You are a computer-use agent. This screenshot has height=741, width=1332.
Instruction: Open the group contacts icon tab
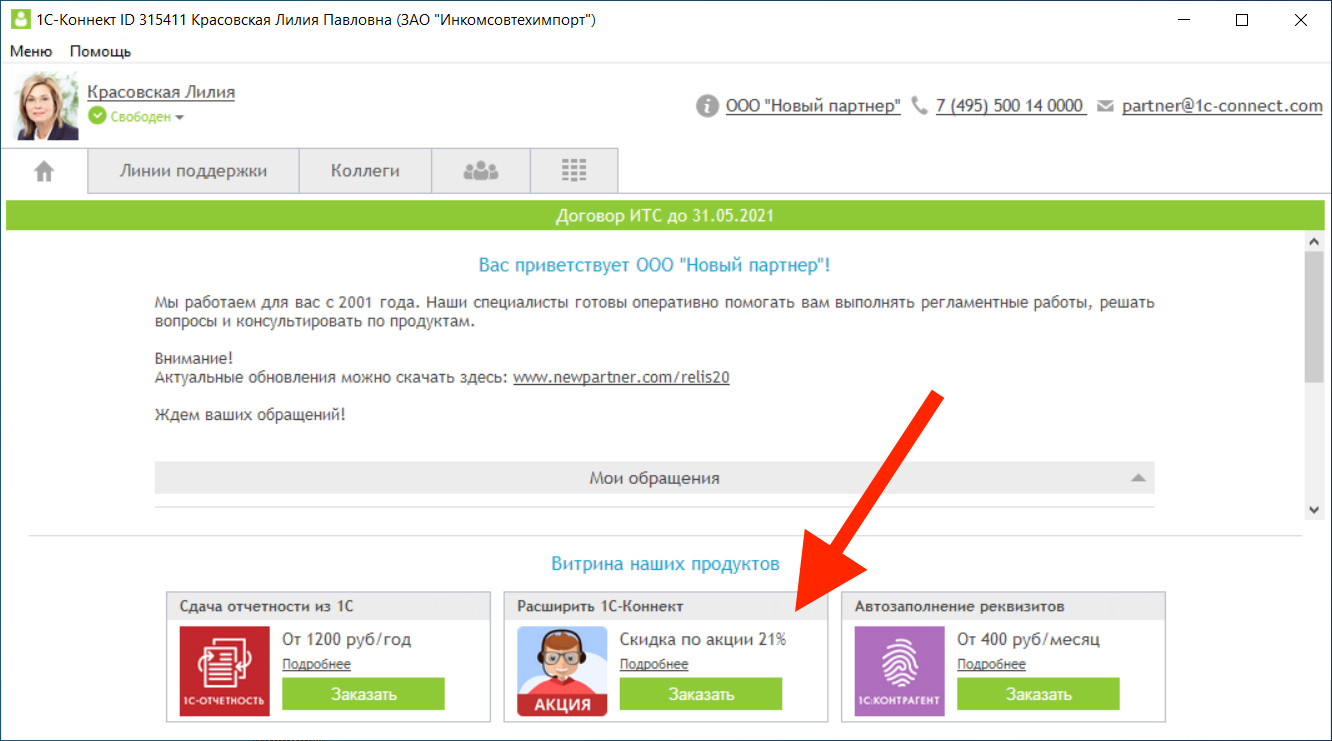pos(481,171)
